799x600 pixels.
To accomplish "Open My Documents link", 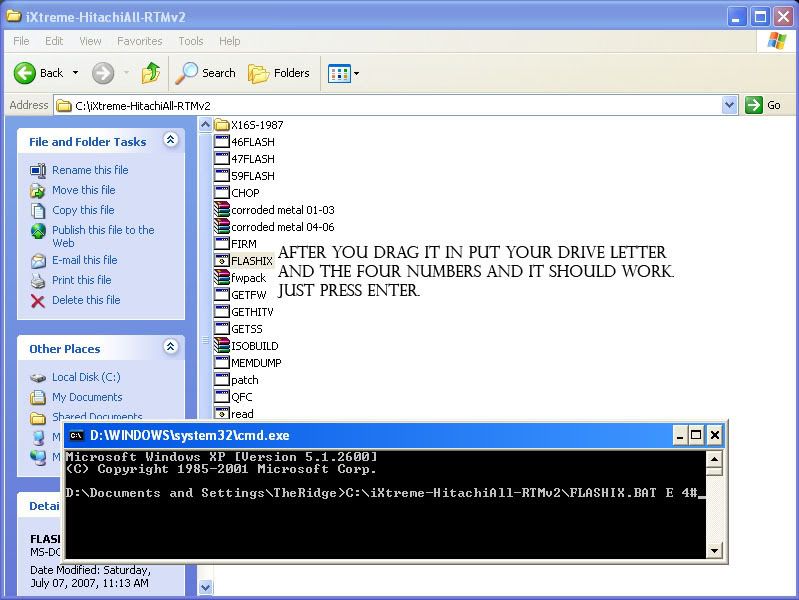I will coord(87,397).
